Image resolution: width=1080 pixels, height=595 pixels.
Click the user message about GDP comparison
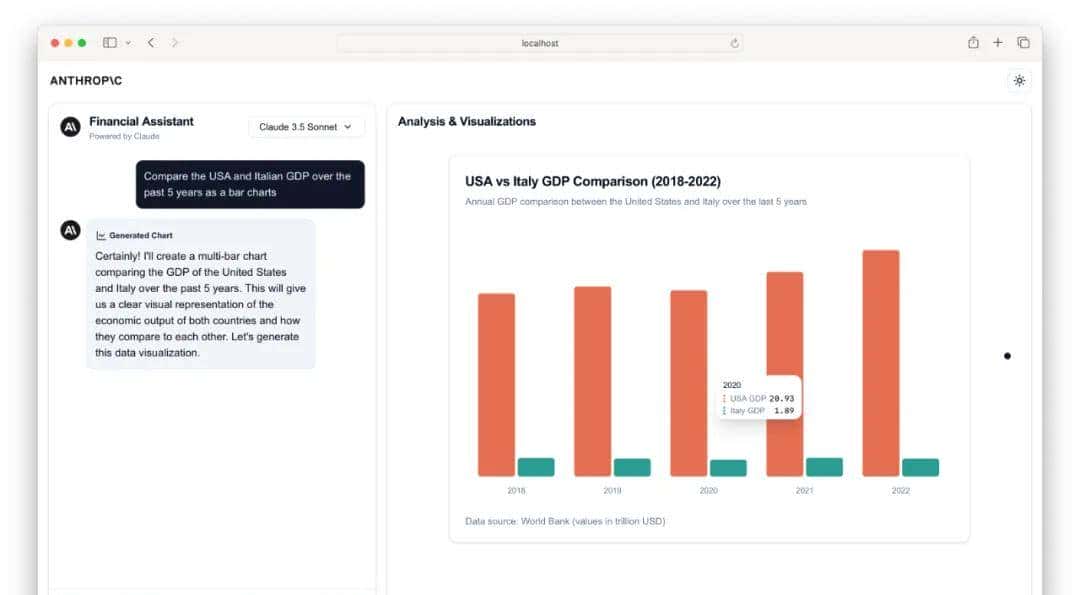coord(250,184)
